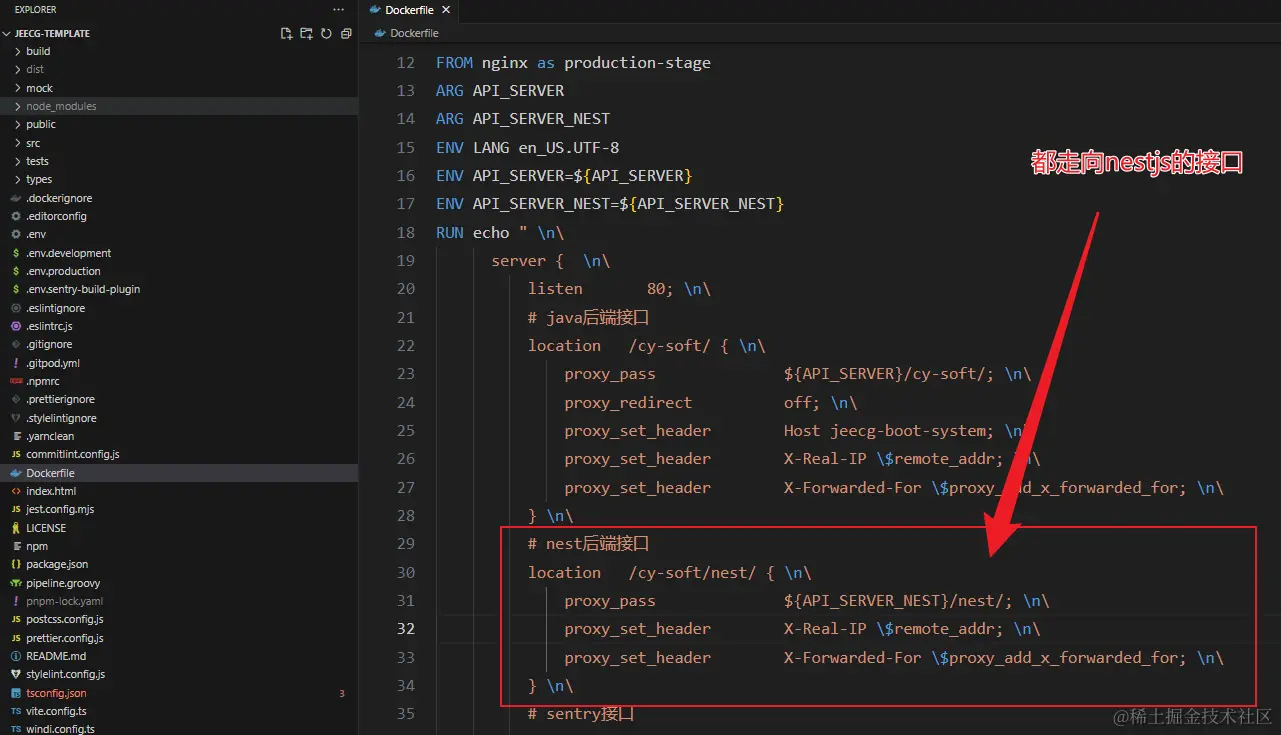Open the .dockerignore file
The width and height of the screenshot is (1281, 735).
(179, 198)
